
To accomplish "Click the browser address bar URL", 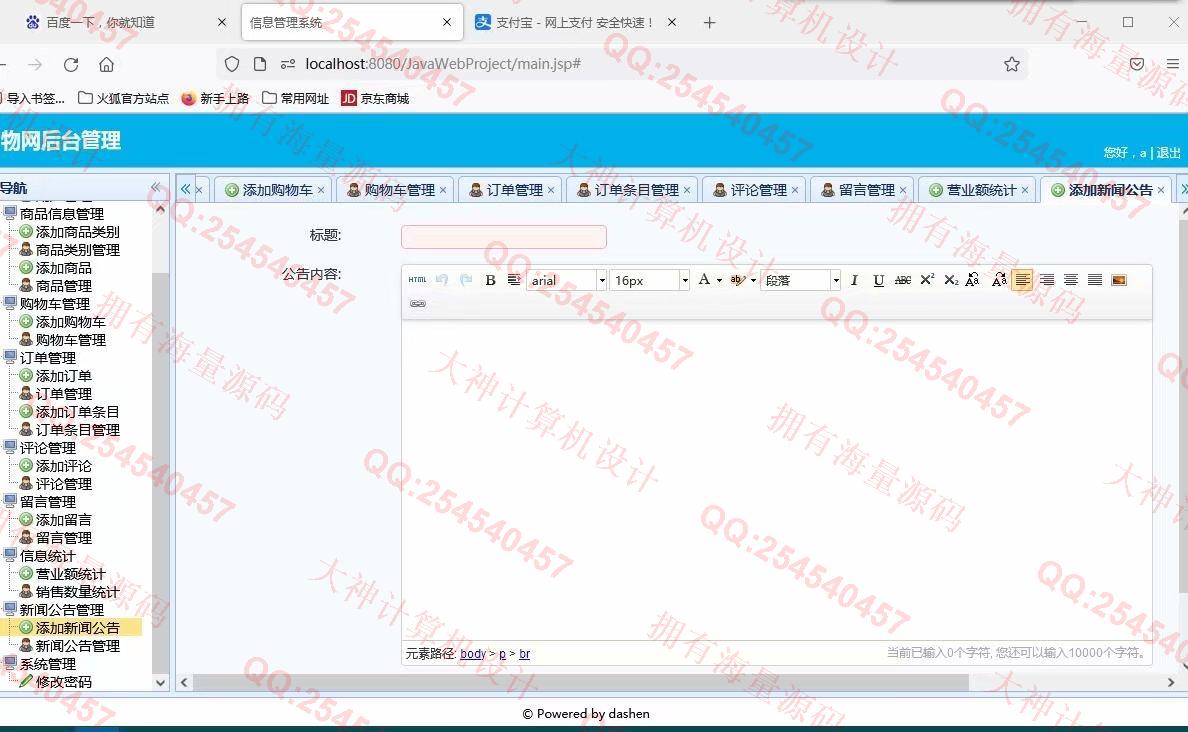I will click(x=442, y=64).
